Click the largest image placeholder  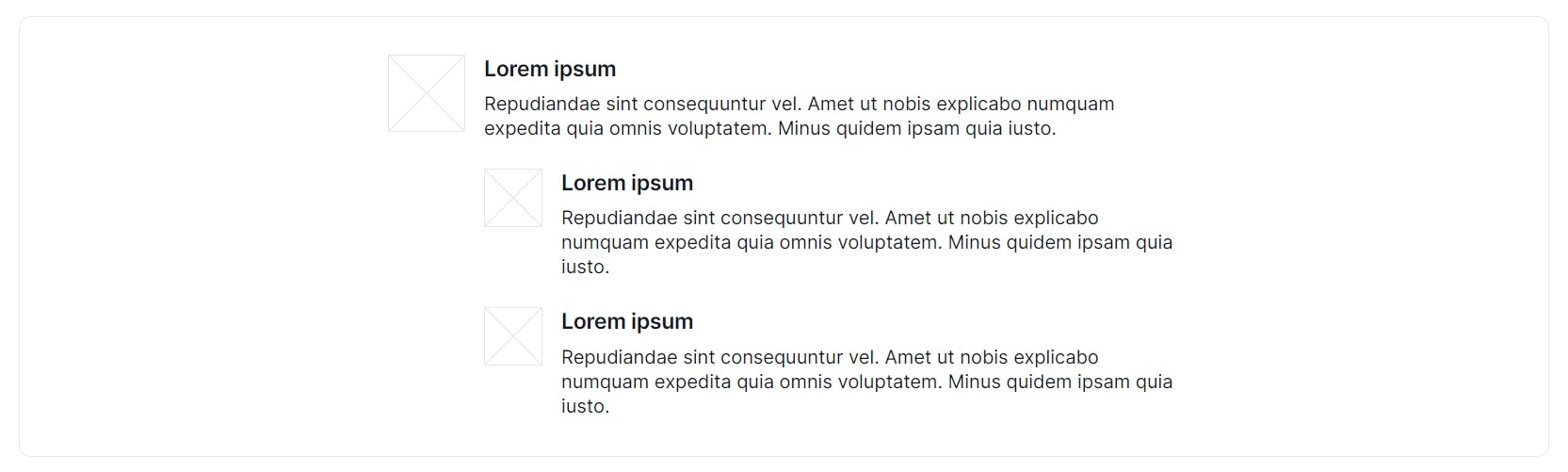427,93
